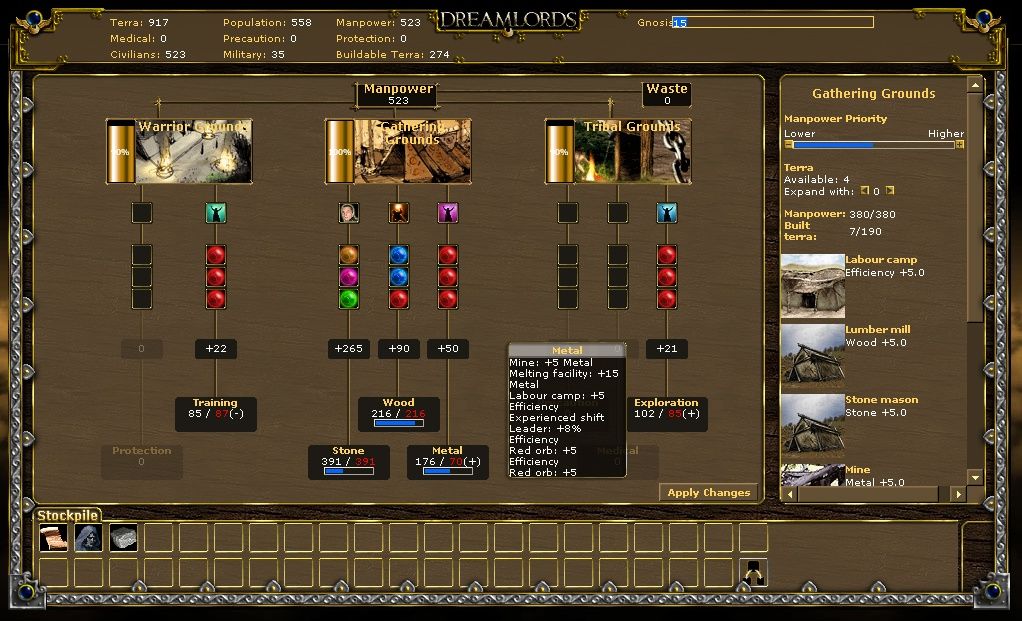1022x621 pixels.
Task: Select the Lumber mill building thumbnail
Action: click(813, 356)
